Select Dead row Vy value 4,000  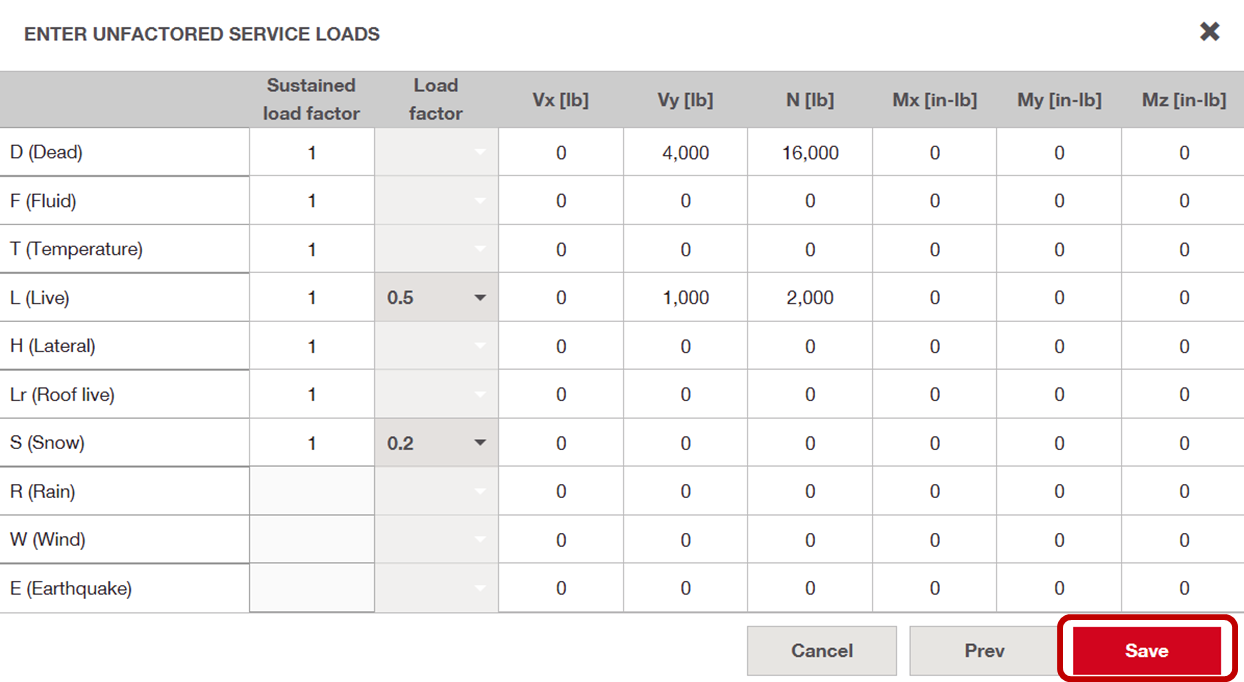click(x=686, y=153)
